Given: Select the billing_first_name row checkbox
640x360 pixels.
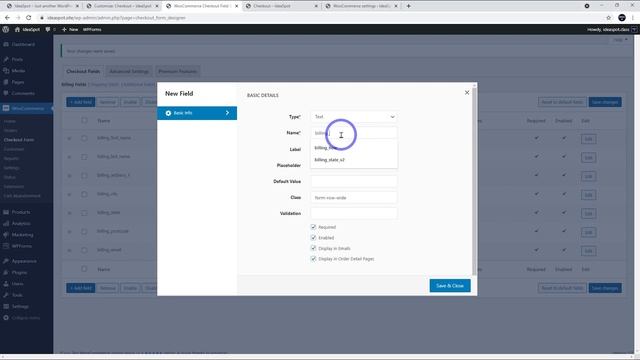Looking at the screenshot, I should pyautogui.click(x=84, y=138).
